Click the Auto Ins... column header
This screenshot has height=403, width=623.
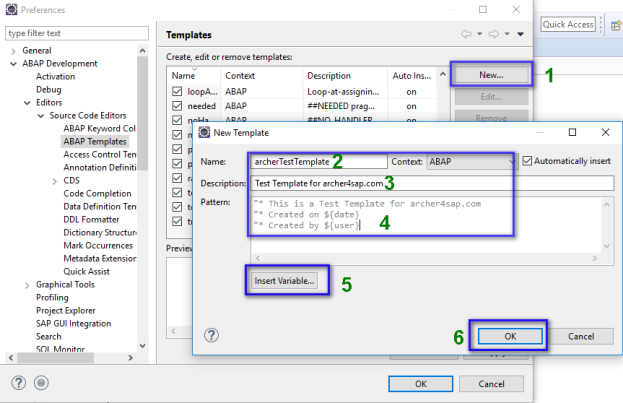[x=412, y=76]
